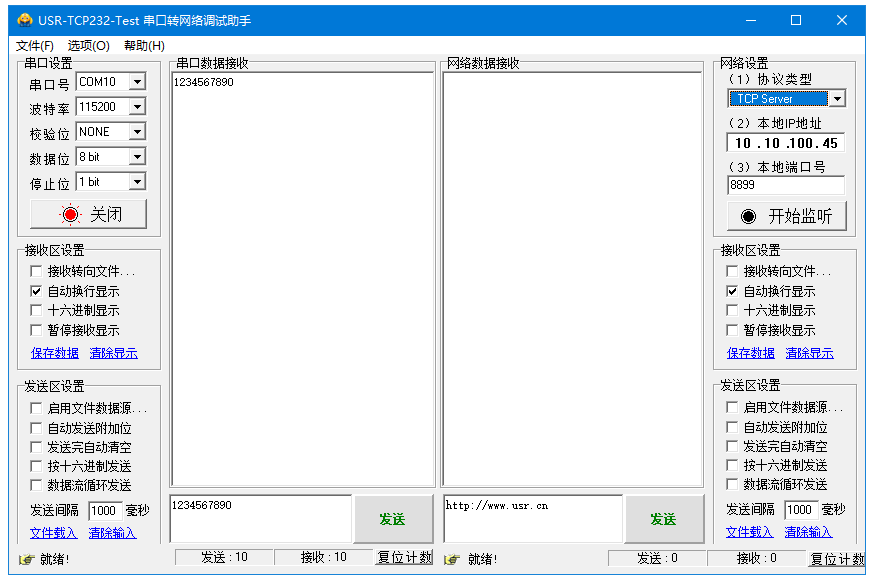Open the 选项(O) menu
The image size is (874, 582).
click(89, 46)
